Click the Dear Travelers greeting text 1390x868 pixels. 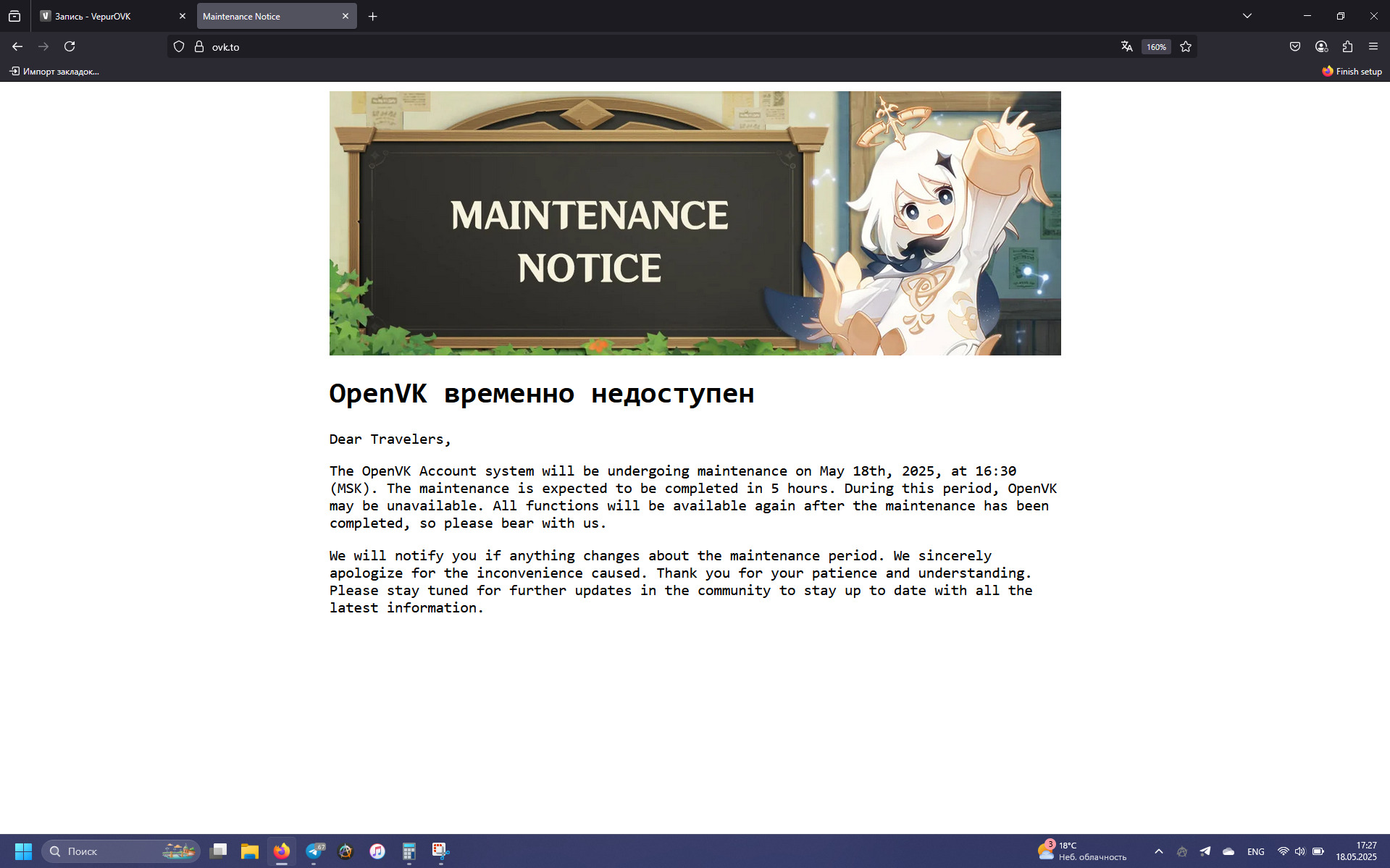click(x=390, y=439)
